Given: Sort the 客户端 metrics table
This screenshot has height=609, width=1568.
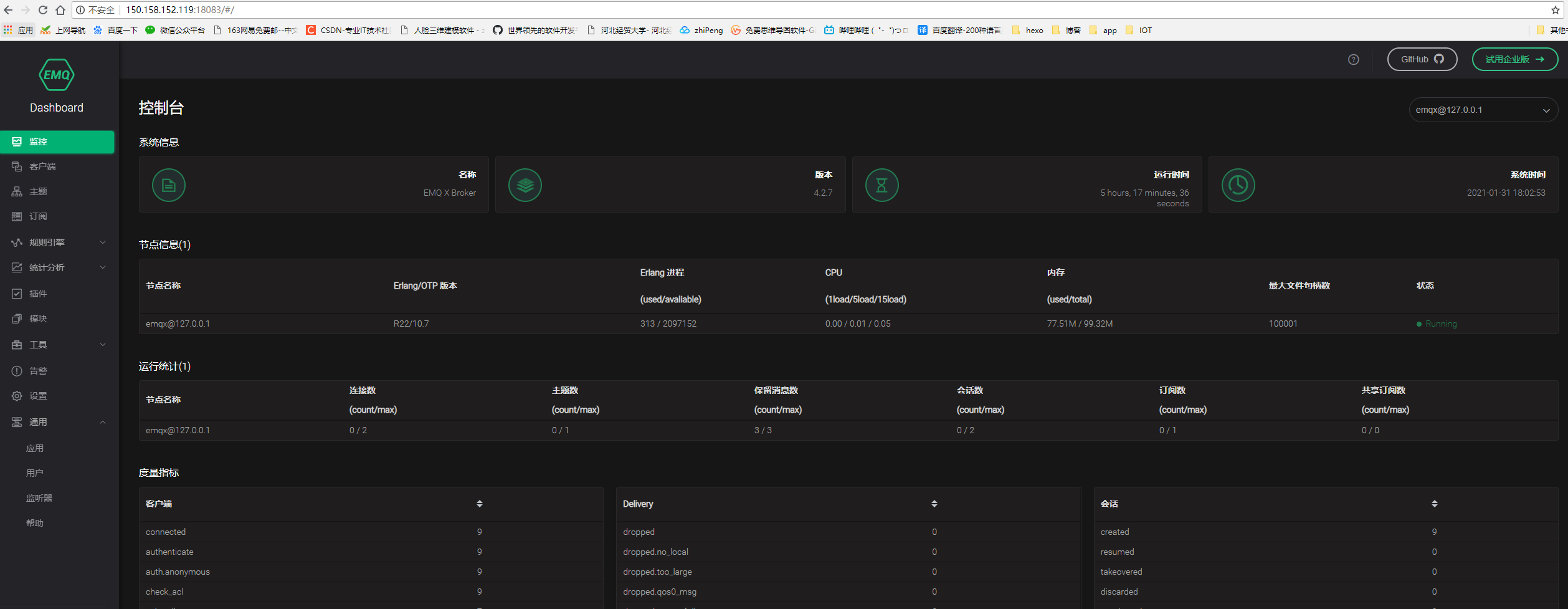Looking at the screenshot, I should (x=480, y=504).
